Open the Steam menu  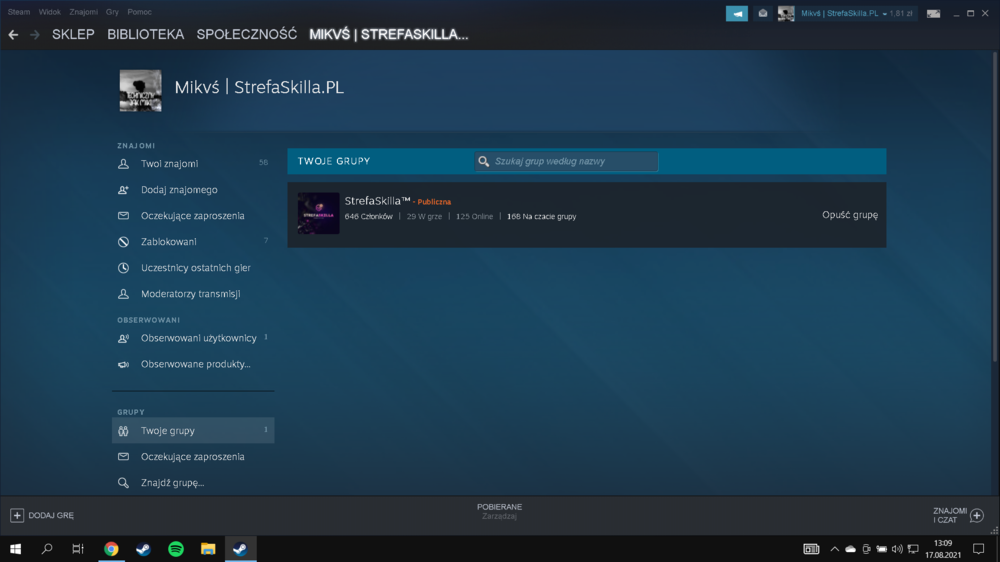tap(18, 12)
